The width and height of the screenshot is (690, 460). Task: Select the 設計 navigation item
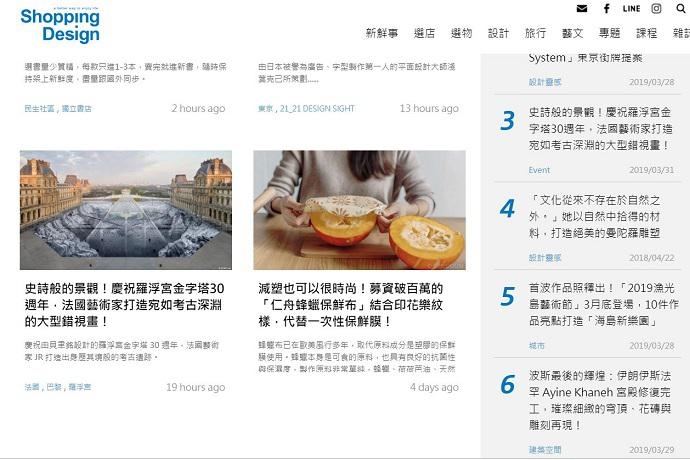point(498,33)
